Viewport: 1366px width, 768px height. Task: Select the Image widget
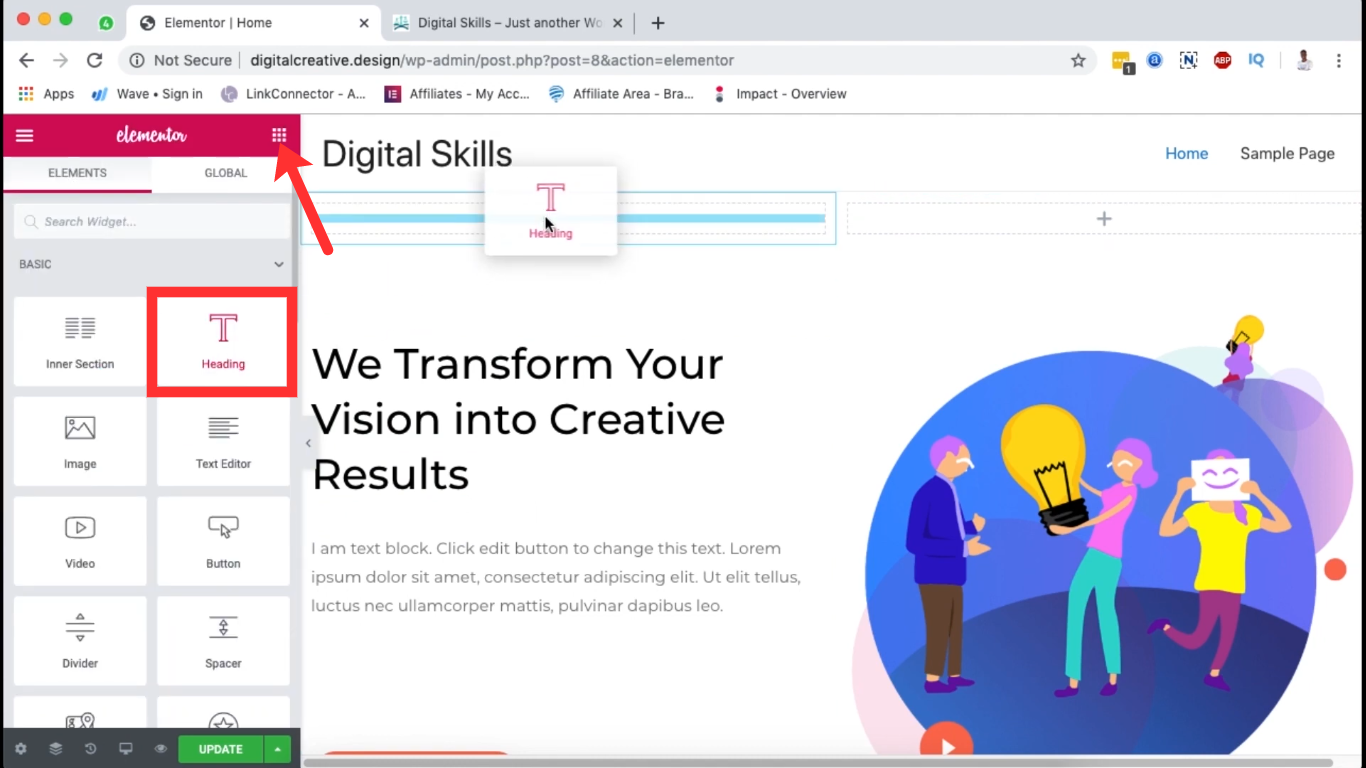[x=80, y=441]
